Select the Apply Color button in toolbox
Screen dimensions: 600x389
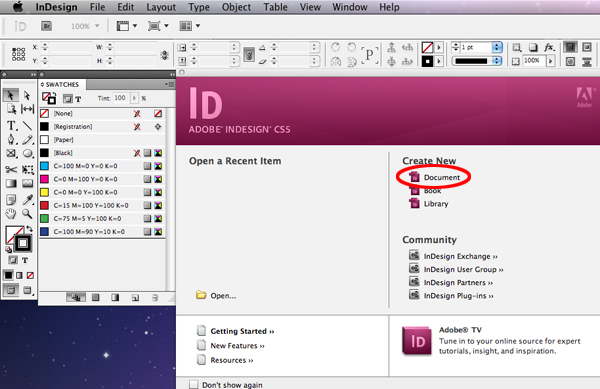[8, 275]
